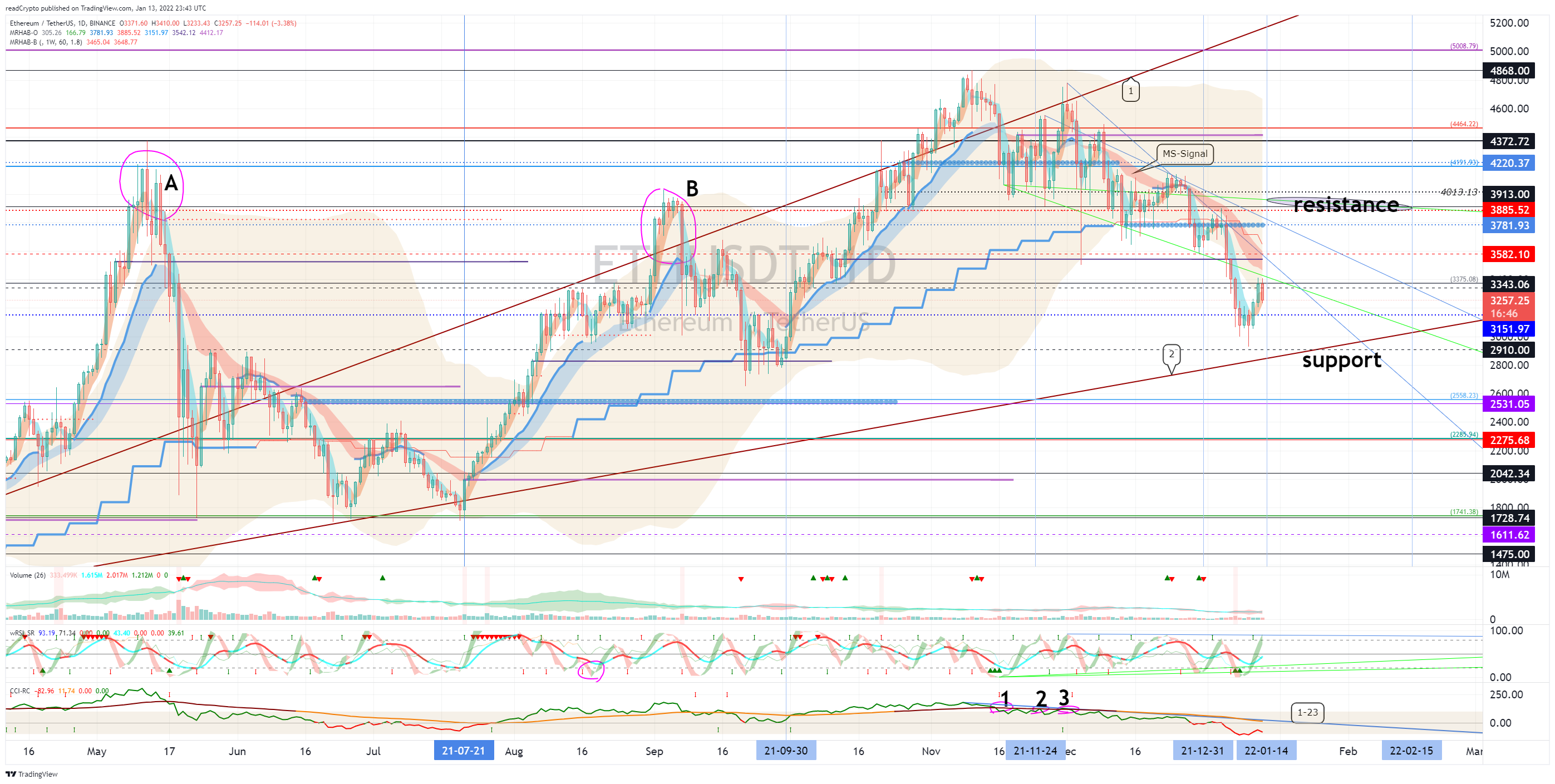Image resolution: width=1555 pixels, height=784 pixels.
Task: Select the letter B annotation
Action: (692, 189)
